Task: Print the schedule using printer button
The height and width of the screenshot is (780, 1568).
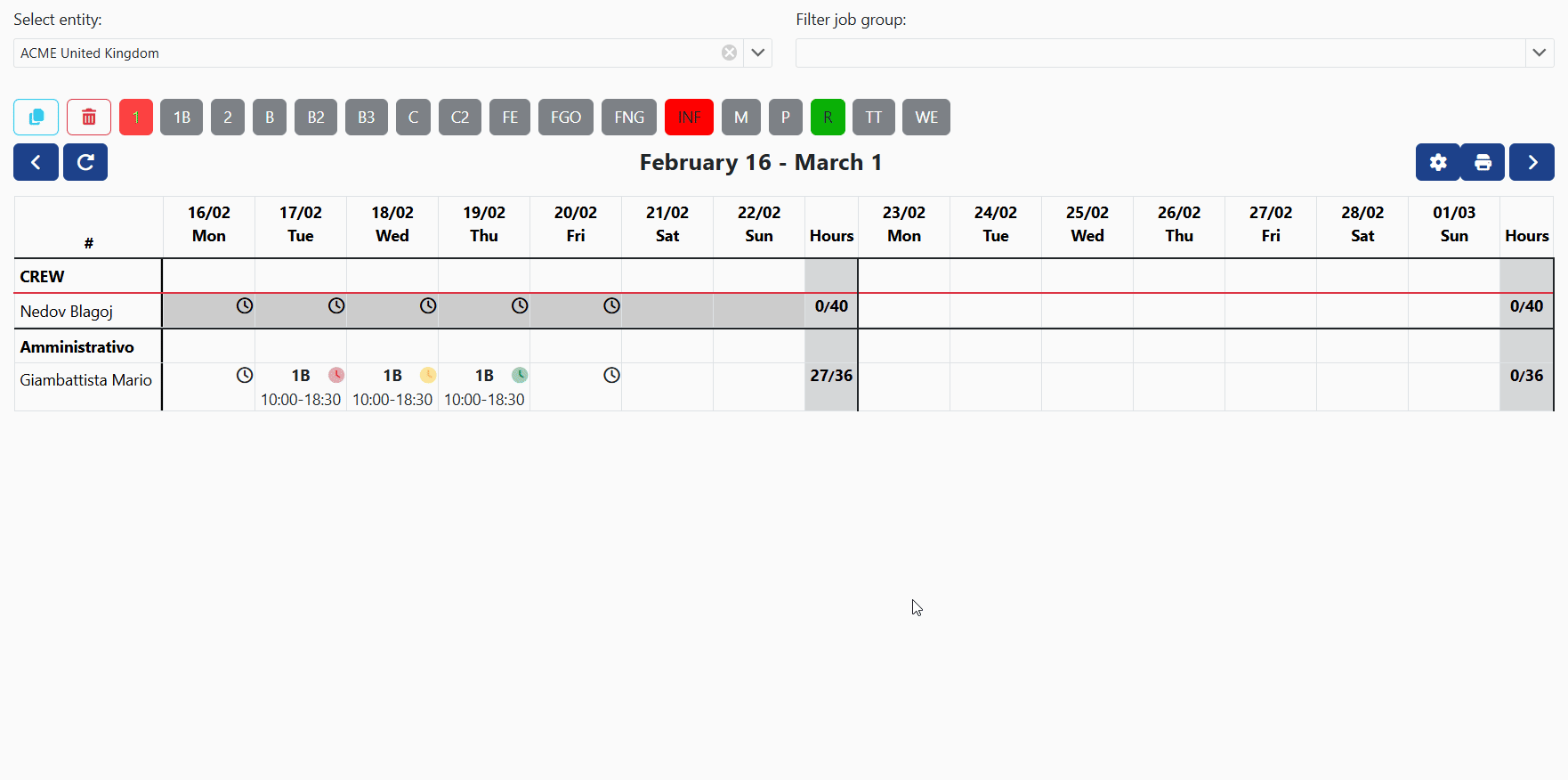Action: 1483,162
